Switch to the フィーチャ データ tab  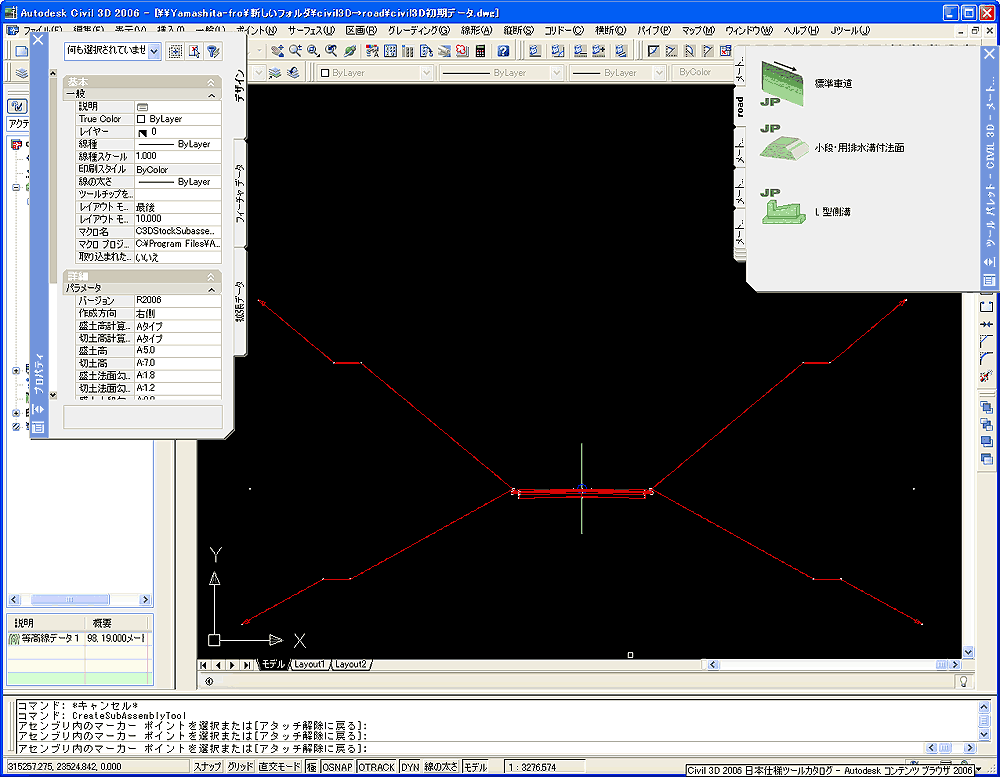(240, 193)
